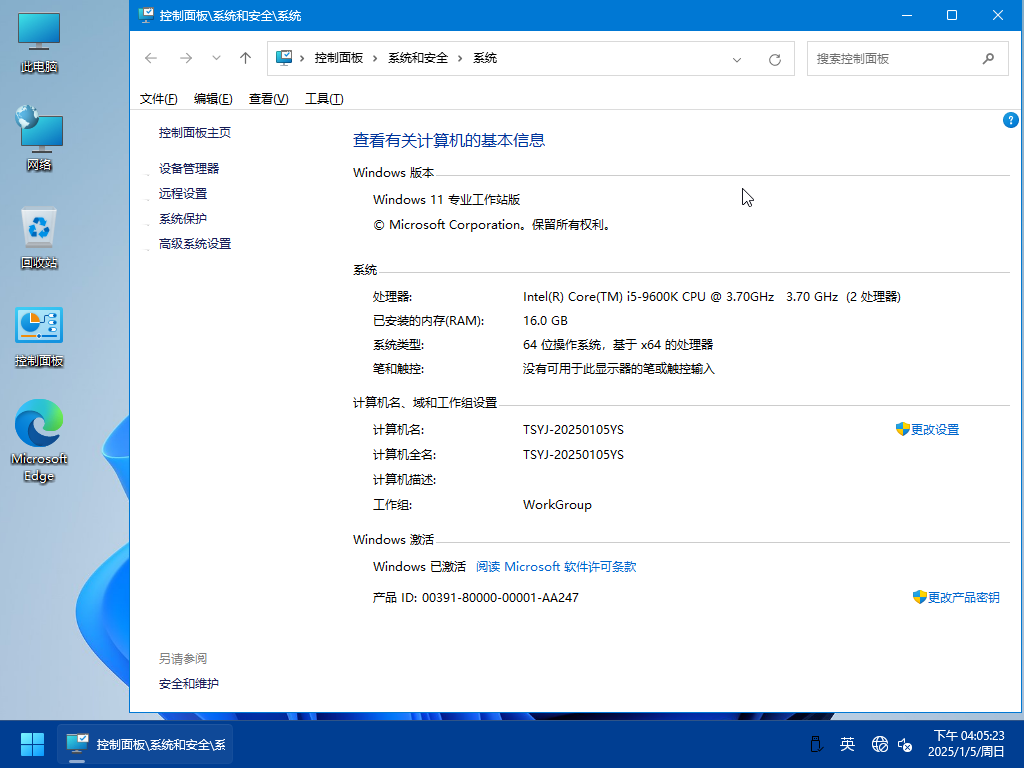Viewport: 1024px width, 768px height.
Task: Open 系统保护 link
Action: pos(183,219)
